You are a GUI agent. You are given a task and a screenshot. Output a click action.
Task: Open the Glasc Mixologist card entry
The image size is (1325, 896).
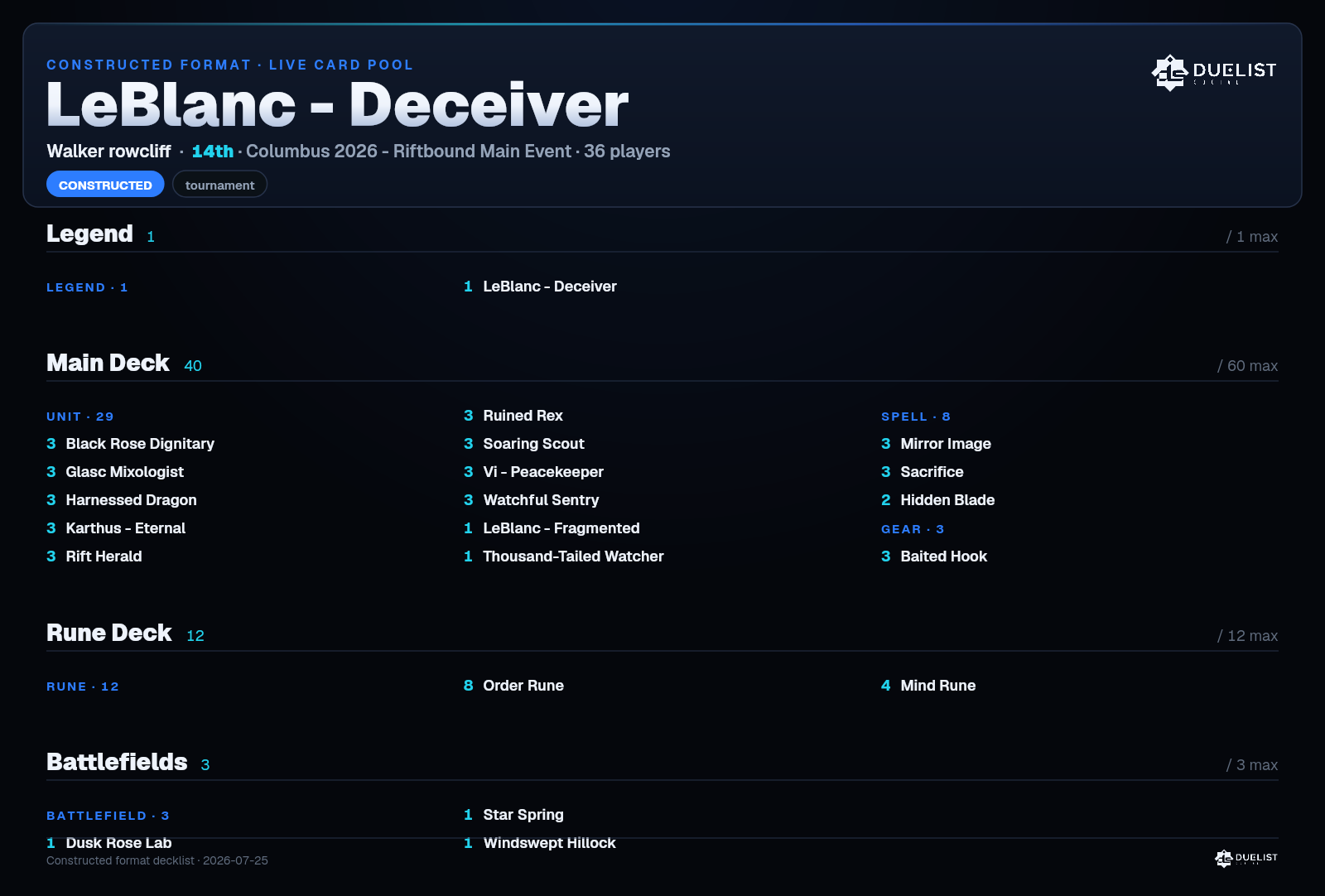pyautogui.click(x=115, y=472)
